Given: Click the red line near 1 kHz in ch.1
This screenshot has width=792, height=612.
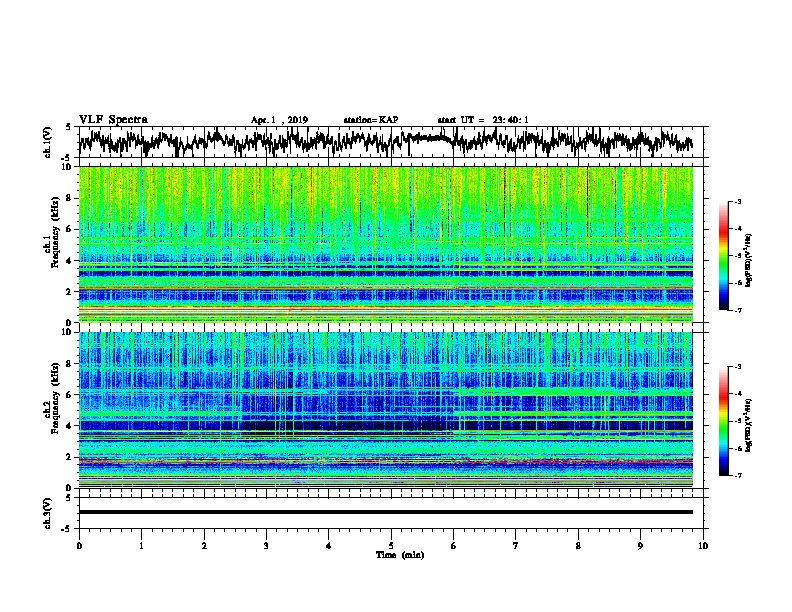Looking at the screenshot, I should click(x=385, y=308).
